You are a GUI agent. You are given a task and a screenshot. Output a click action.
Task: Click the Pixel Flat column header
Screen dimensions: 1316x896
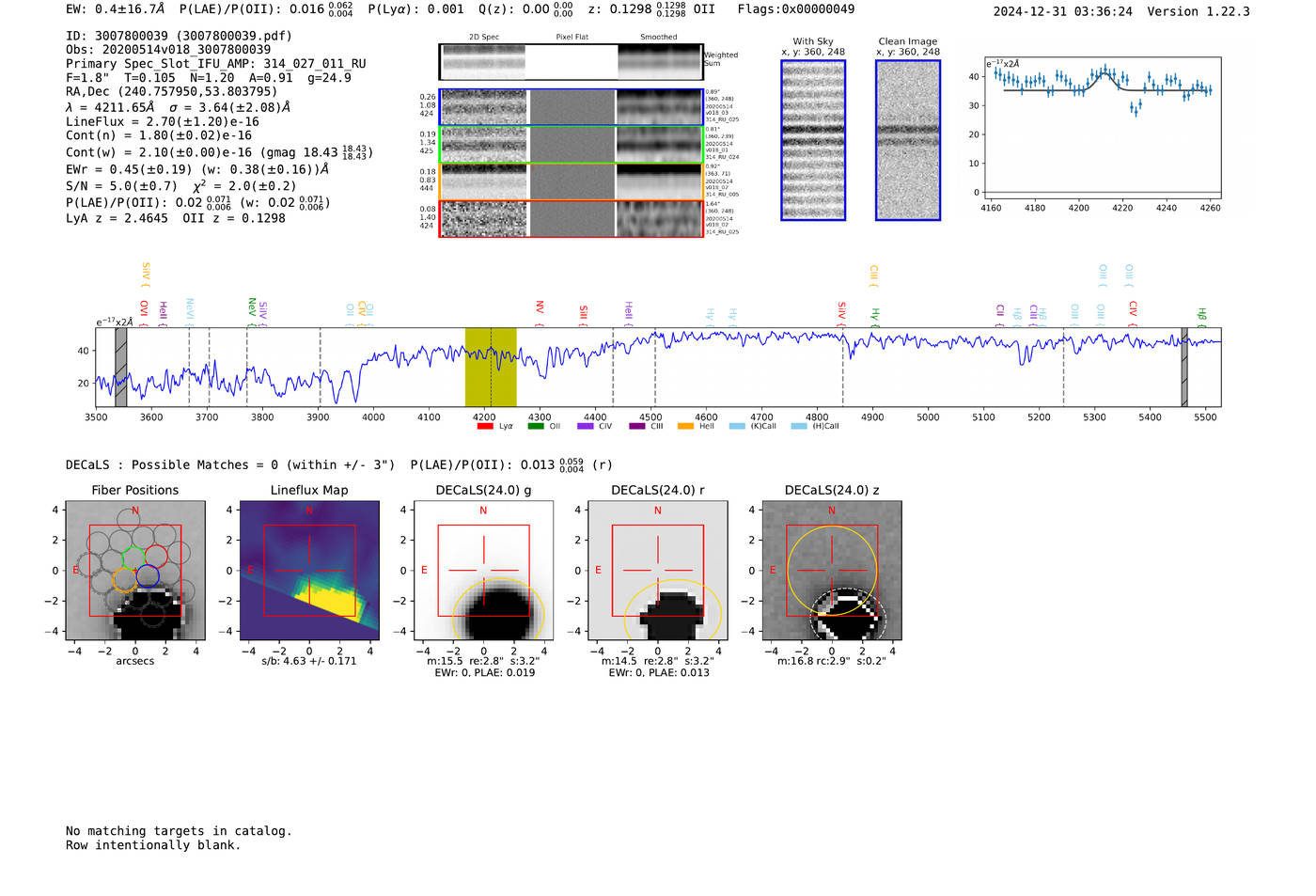pyautogui.click(x=572, y=38)
